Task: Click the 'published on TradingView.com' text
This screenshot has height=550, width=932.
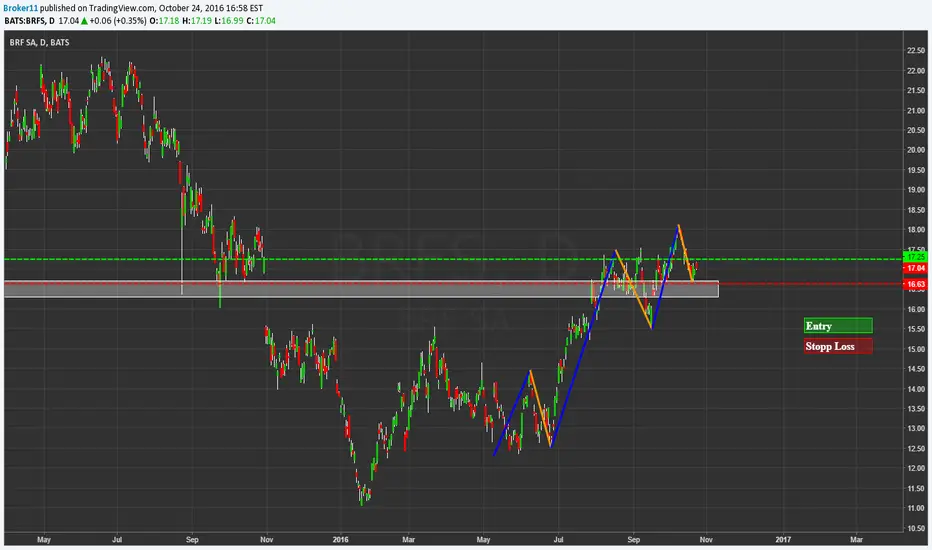Action: 98,8
